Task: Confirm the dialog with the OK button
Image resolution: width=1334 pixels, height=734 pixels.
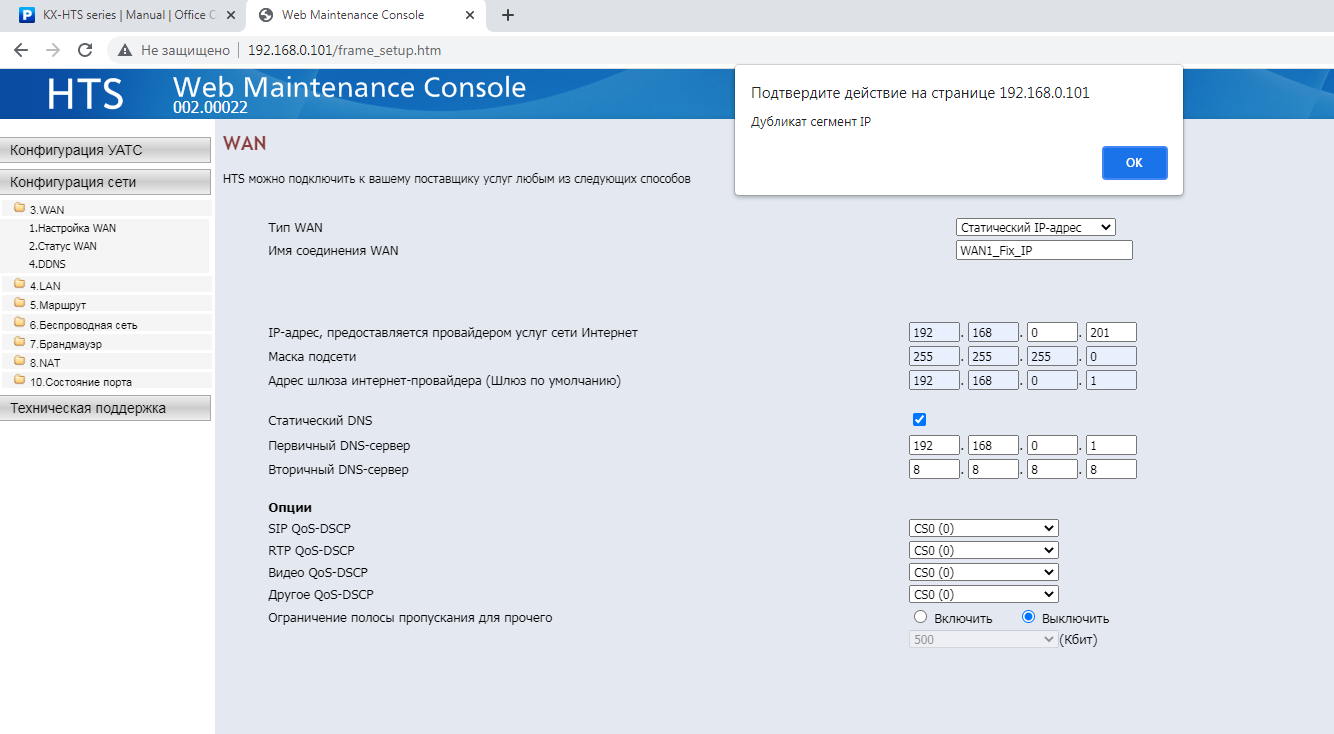Action: pos(1134,163)
